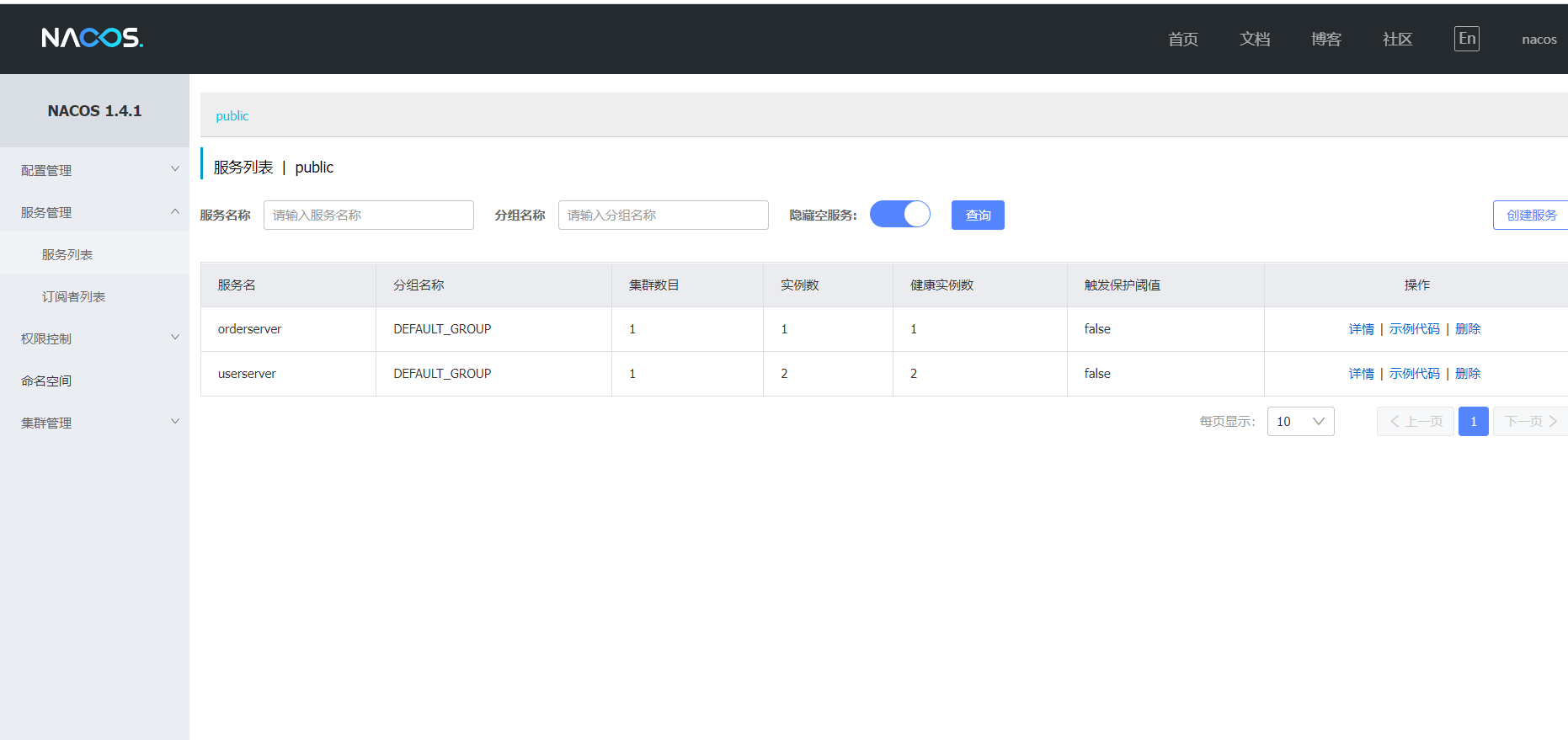The width and height of the screenshot is (1568, 740).
Task: Click 删除 for orderserver
Action: coord(1468,328)
